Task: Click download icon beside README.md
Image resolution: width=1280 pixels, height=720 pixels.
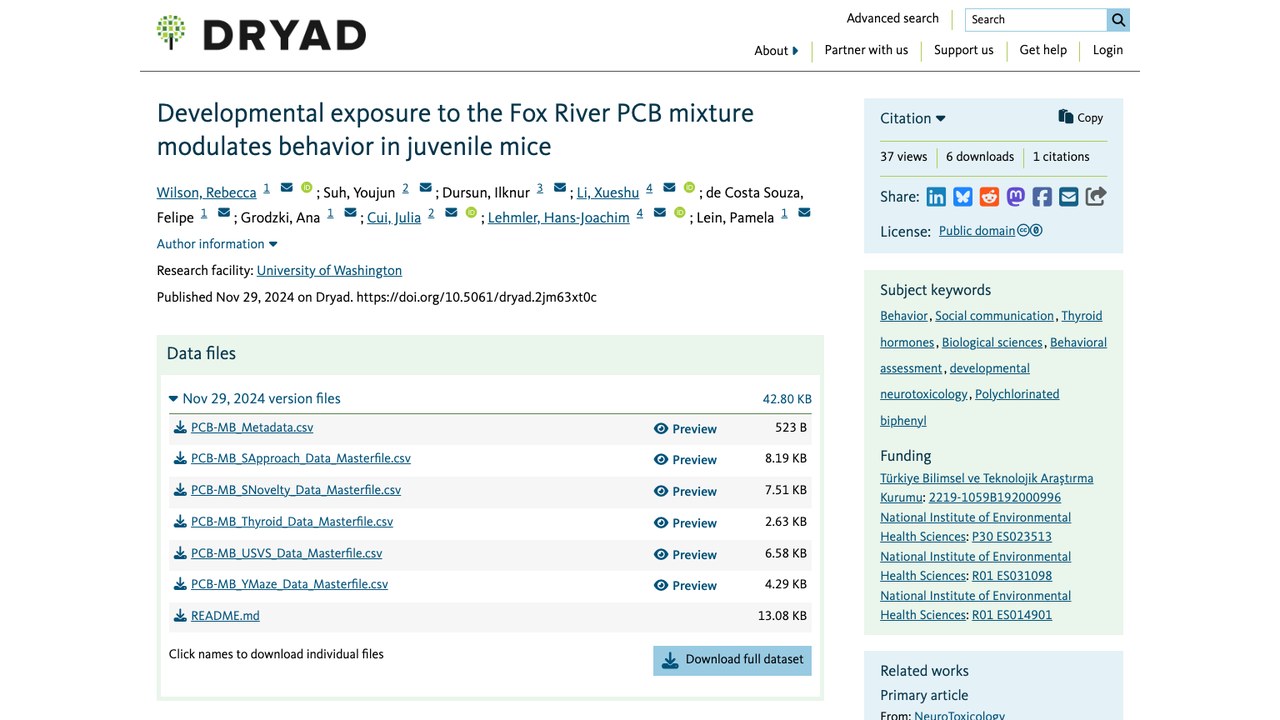Action: pos(180,616)
